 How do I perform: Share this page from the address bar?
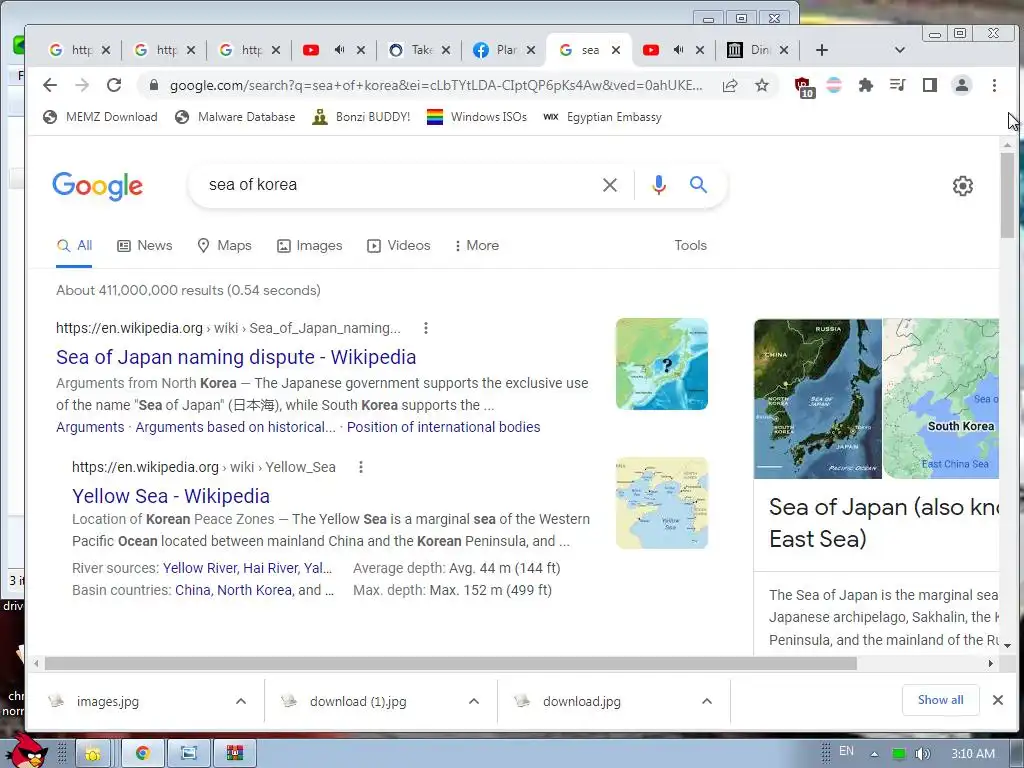pyautogui.click(x=730, y=85)
